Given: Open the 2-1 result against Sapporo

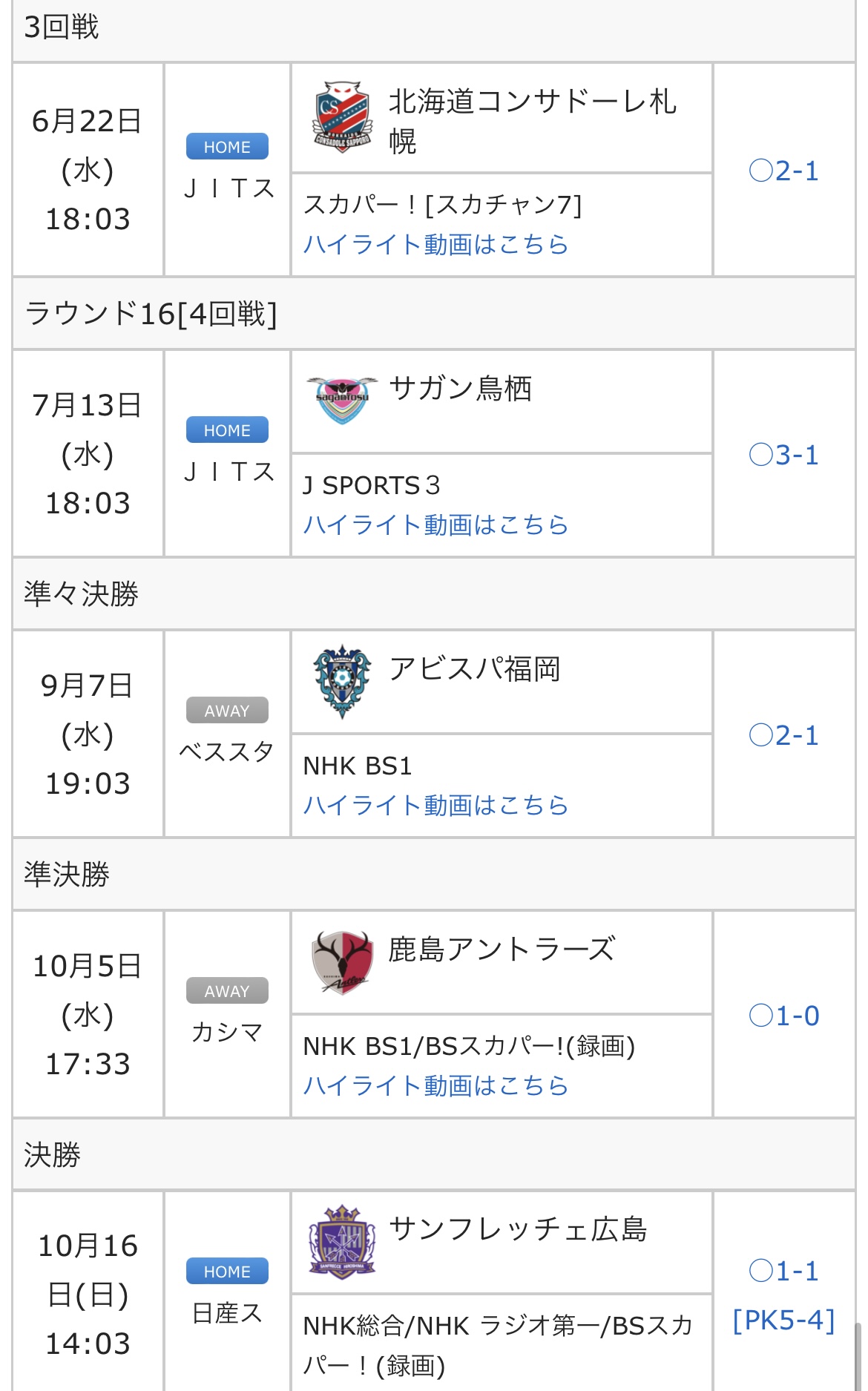Looking at the screenshot, I should tap(783, 171).
